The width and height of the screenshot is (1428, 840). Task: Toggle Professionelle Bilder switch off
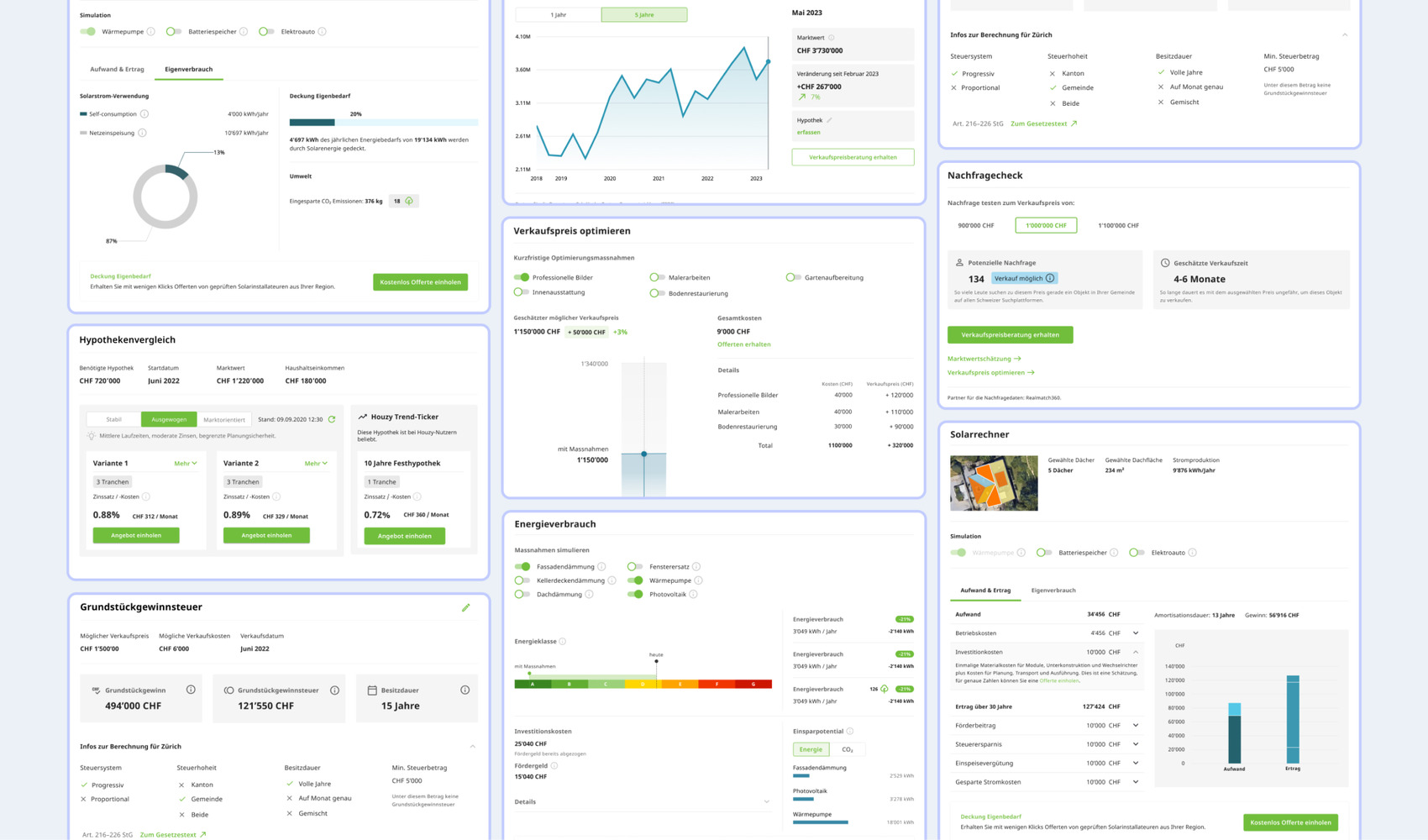pyautogui.click(x=522, y=277)
